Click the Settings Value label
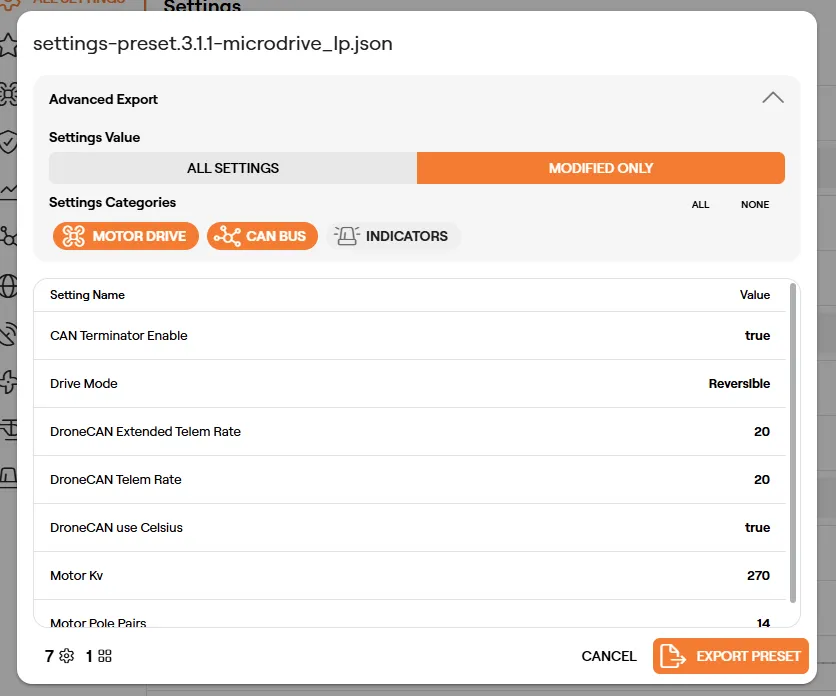Viewport: 836px width, 696px height. 94,137
